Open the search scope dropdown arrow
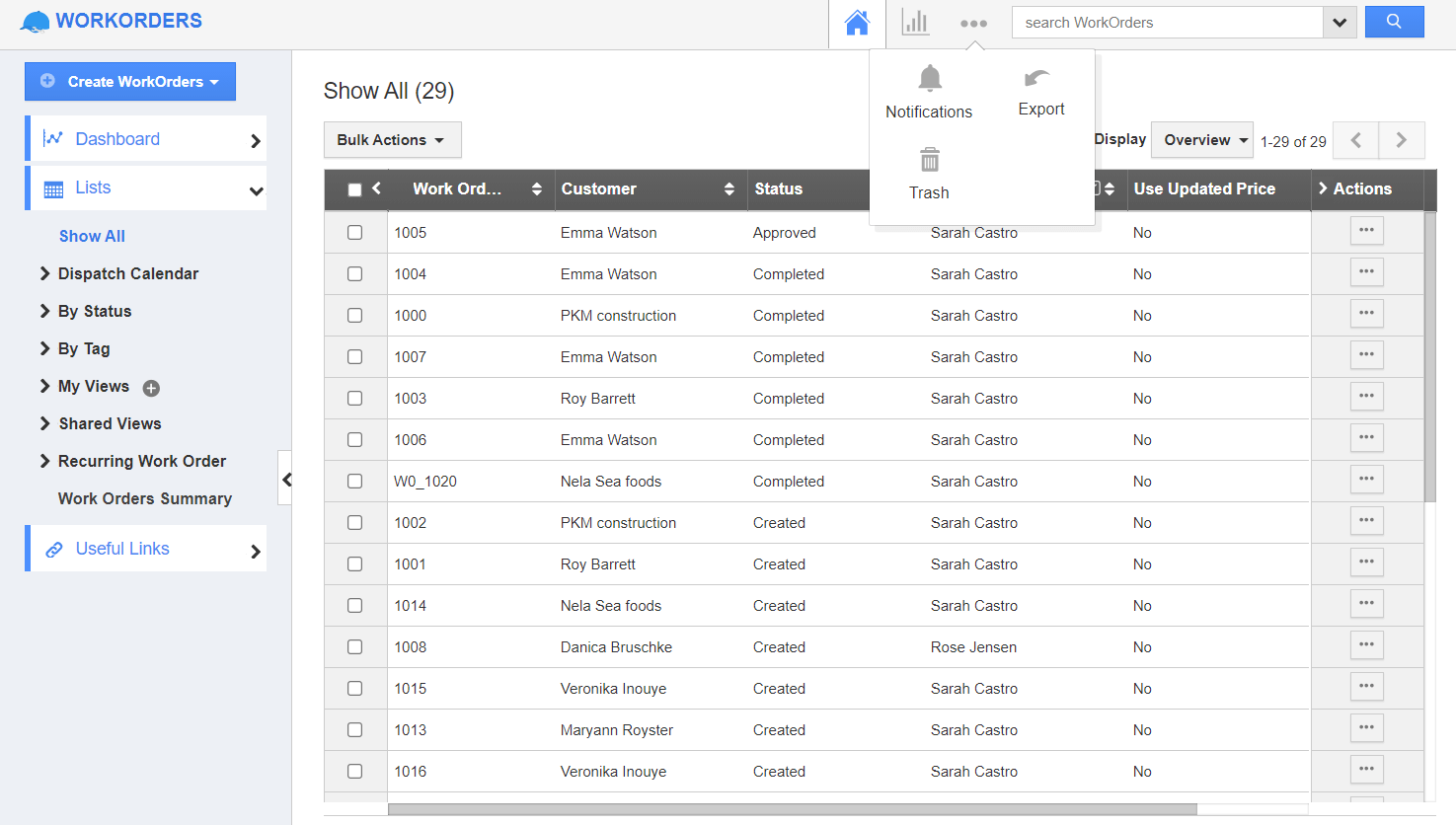Viewport: 1456px width, 825px height. point(1340,22)
